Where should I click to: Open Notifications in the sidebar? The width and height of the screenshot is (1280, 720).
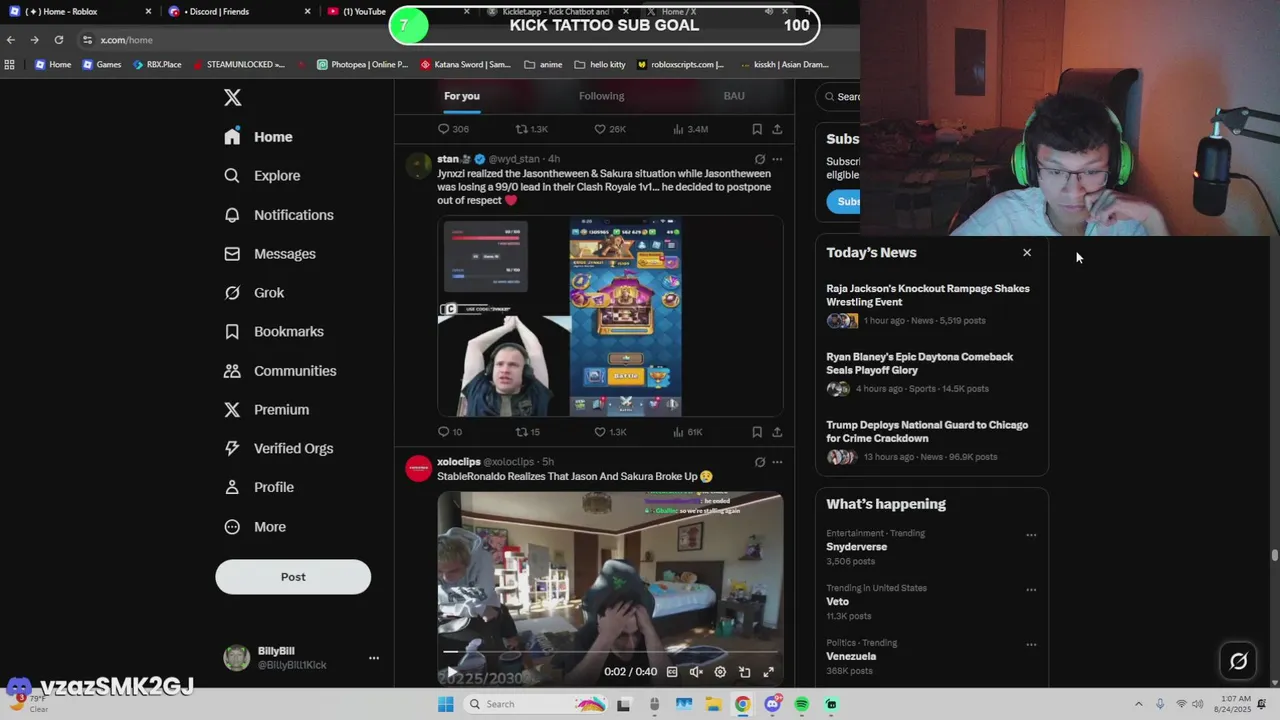[279, 215]
